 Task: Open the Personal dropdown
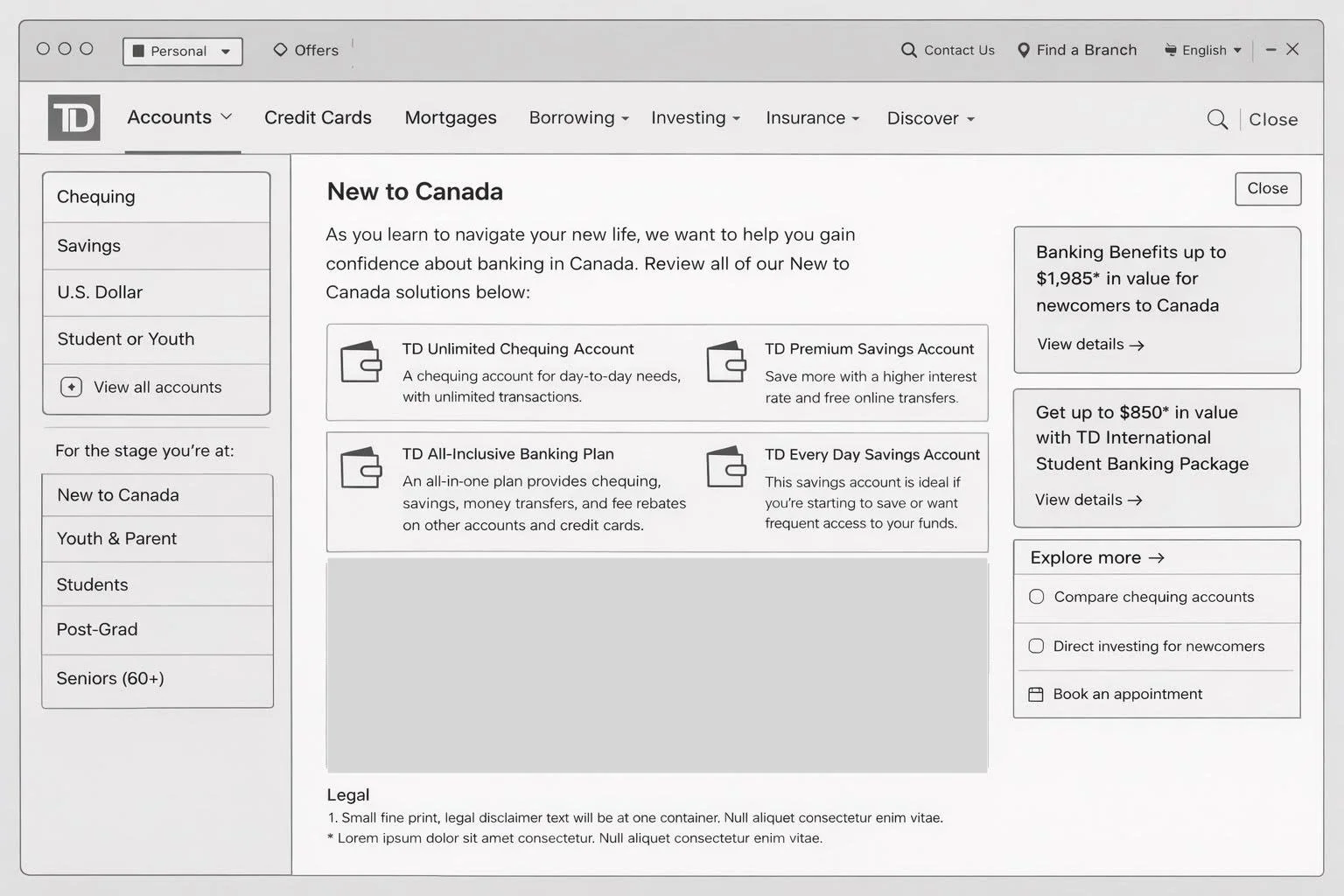(183, 51)
